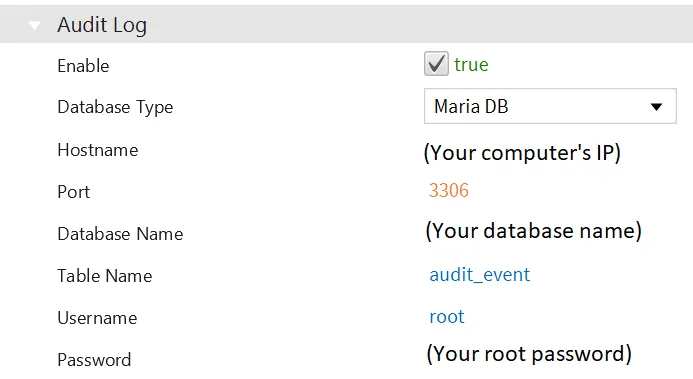The image size is (693, 379).
Task: Edit the Port value 3306
Action: coord(449,190)
